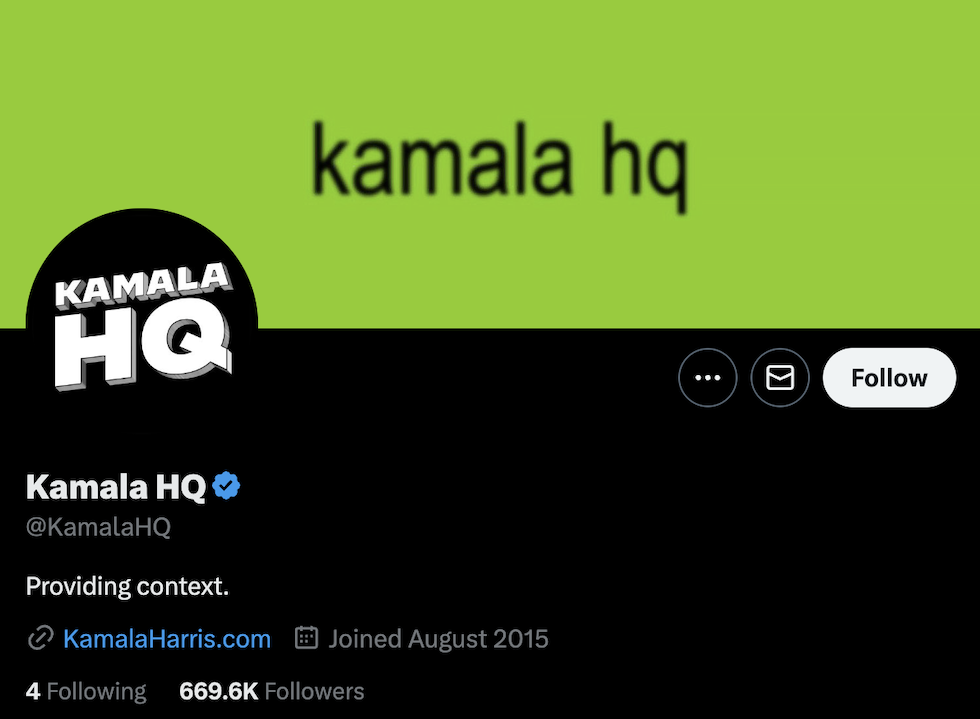980x719 pixels.
Task: Click the blue verified checkmark badge
Action: coord(226,486)
